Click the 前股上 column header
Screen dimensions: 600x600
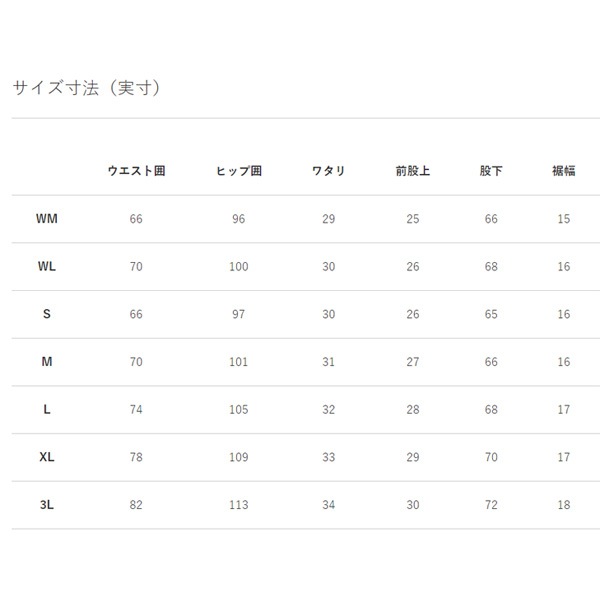point(412,171)
